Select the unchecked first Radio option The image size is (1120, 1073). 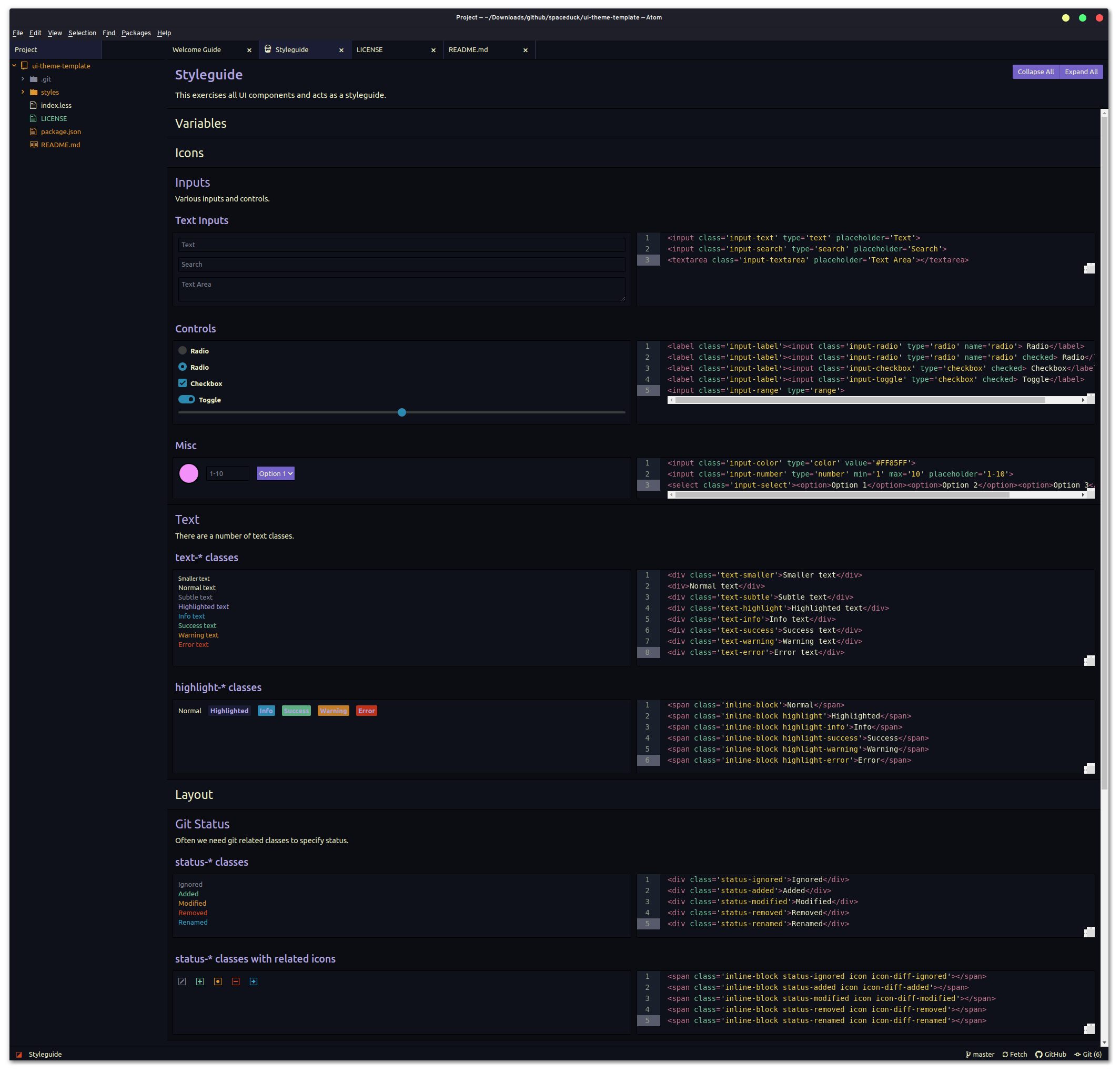[183, 350]
